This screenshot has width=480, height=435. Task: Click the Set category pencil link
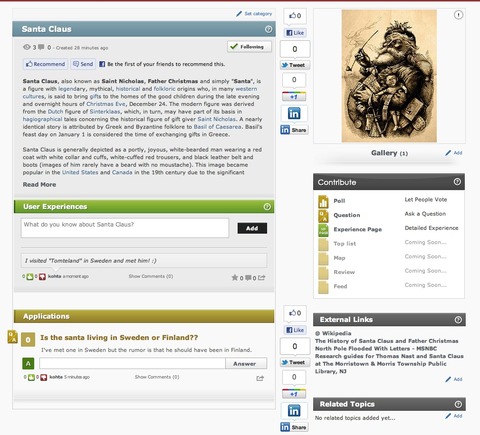pos(254,14)
